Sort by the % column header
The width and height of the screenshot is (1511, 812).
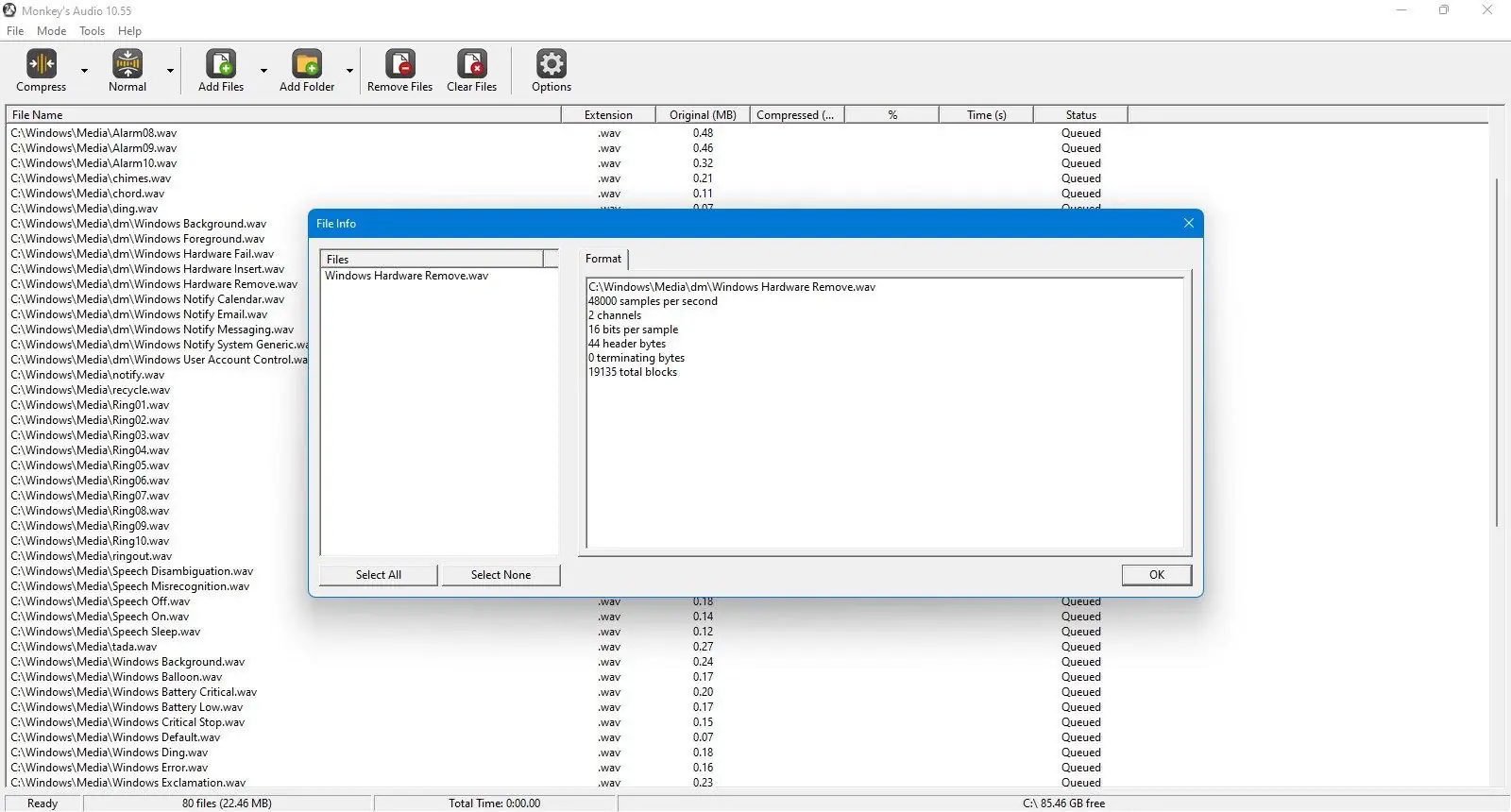891,115
